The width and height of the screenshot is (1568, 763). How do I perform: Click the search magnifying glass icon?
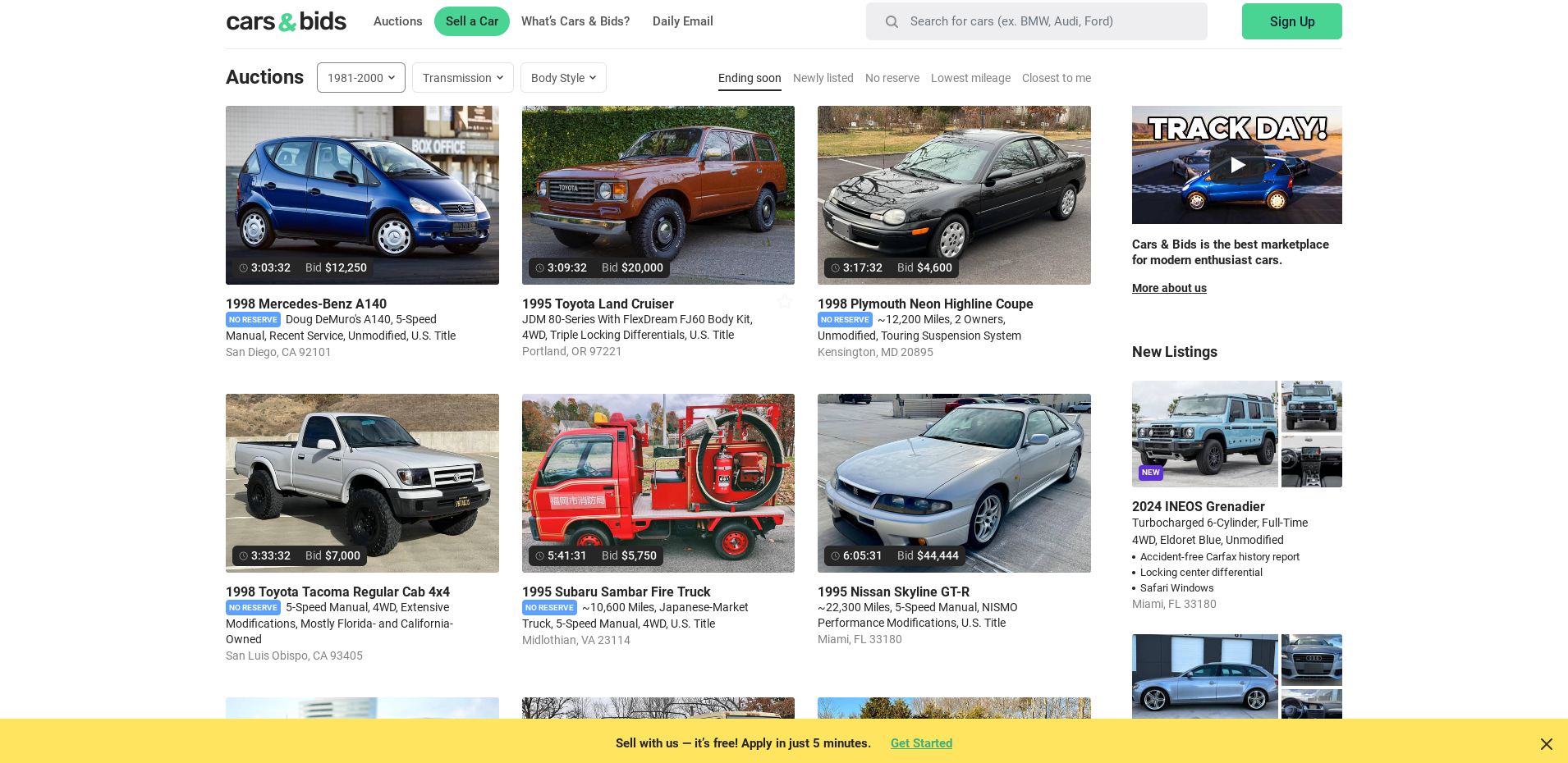coord(892,21)
